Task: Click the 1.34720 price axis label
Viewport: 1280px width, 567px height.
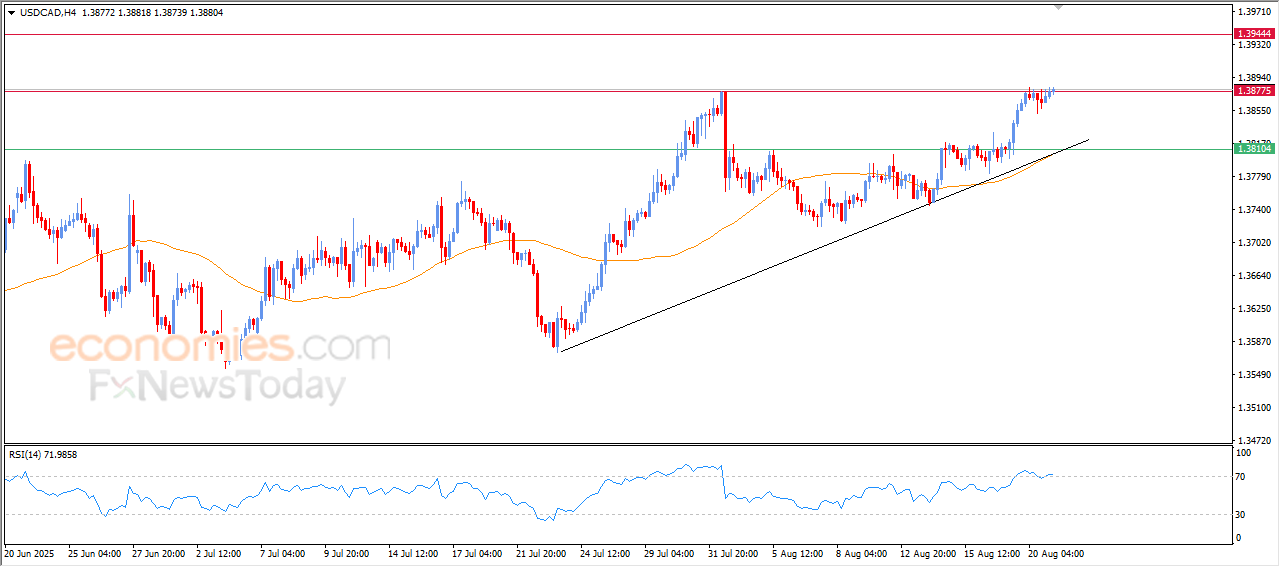Action: 1254,441
